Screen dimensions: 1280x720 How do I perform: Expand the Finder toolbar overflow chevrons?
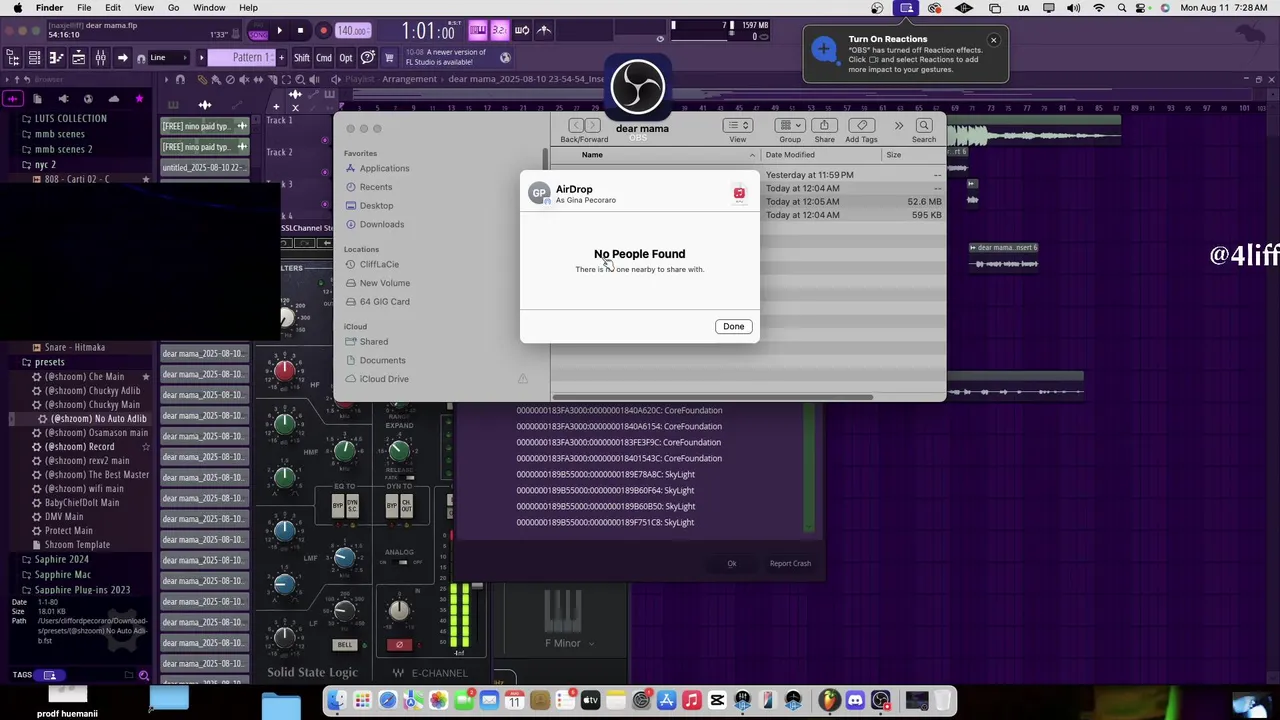pos(898,125)
